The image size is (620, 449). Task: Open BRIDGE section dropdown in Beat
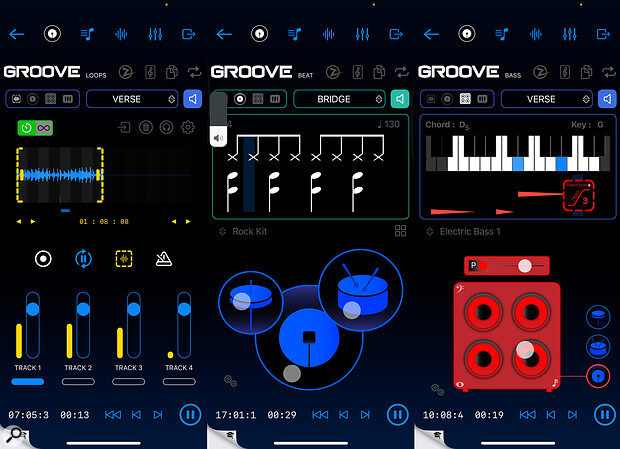coord(339,99)
